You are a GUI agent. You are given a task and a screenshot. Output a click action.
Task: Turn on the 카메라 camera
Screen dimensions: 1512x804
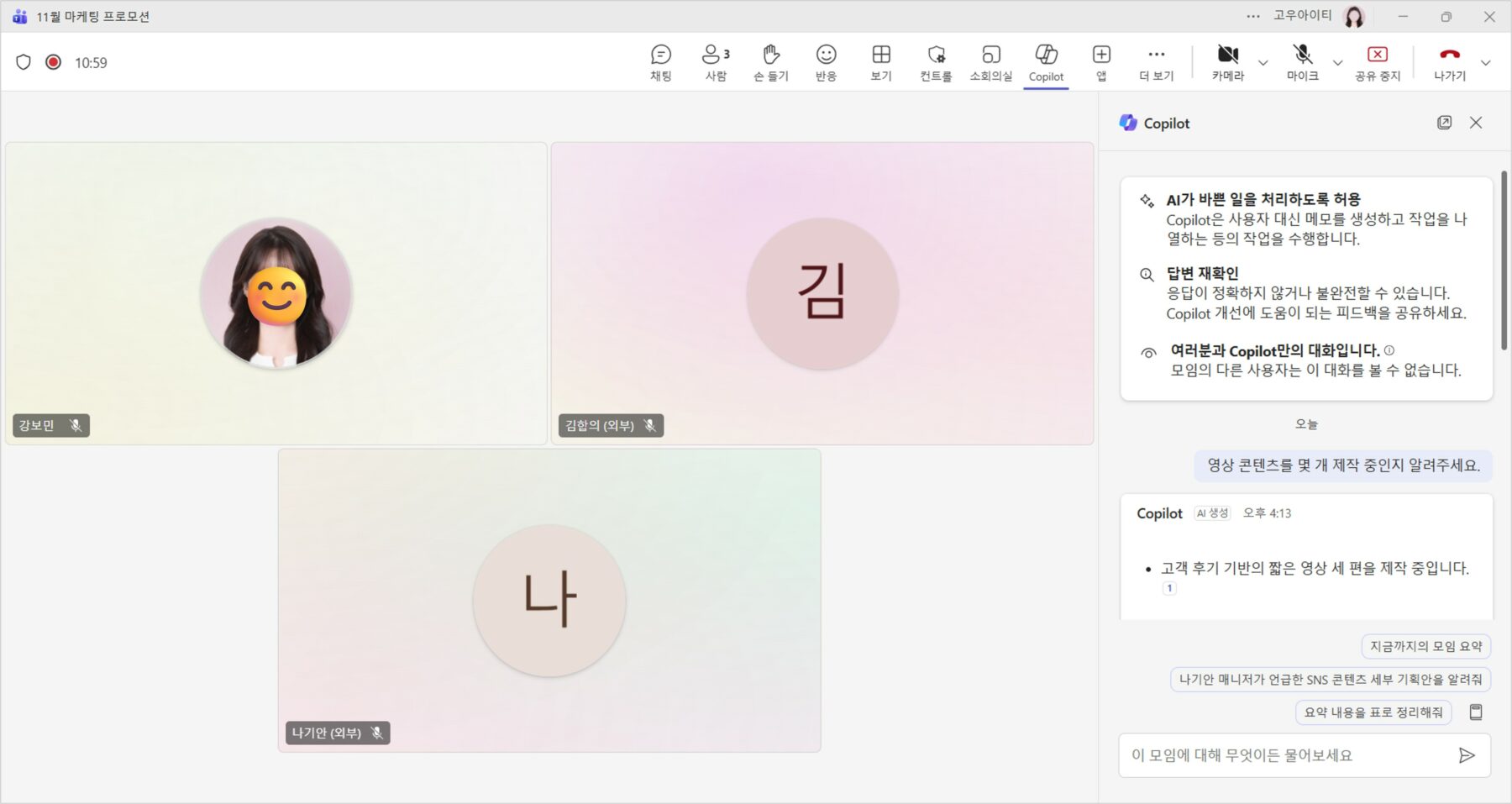click(x=1227, y=63)
